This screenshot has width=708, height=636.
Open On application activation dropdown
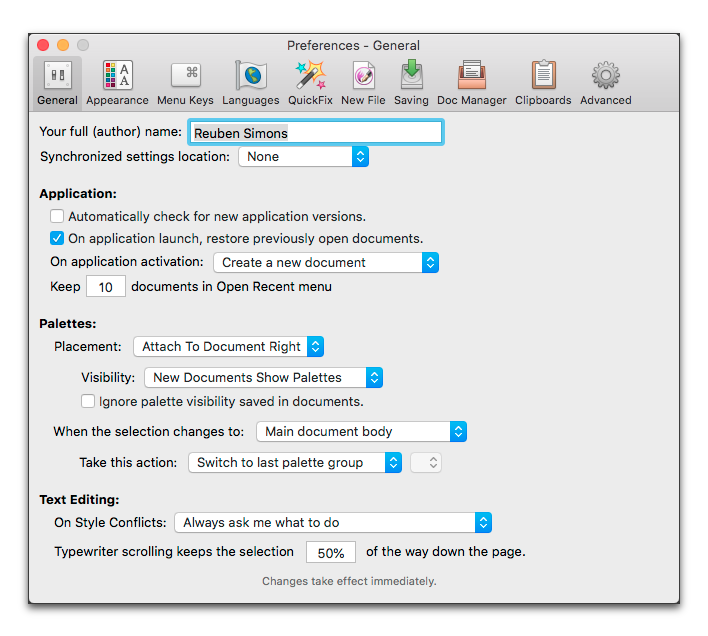(326, 262)
